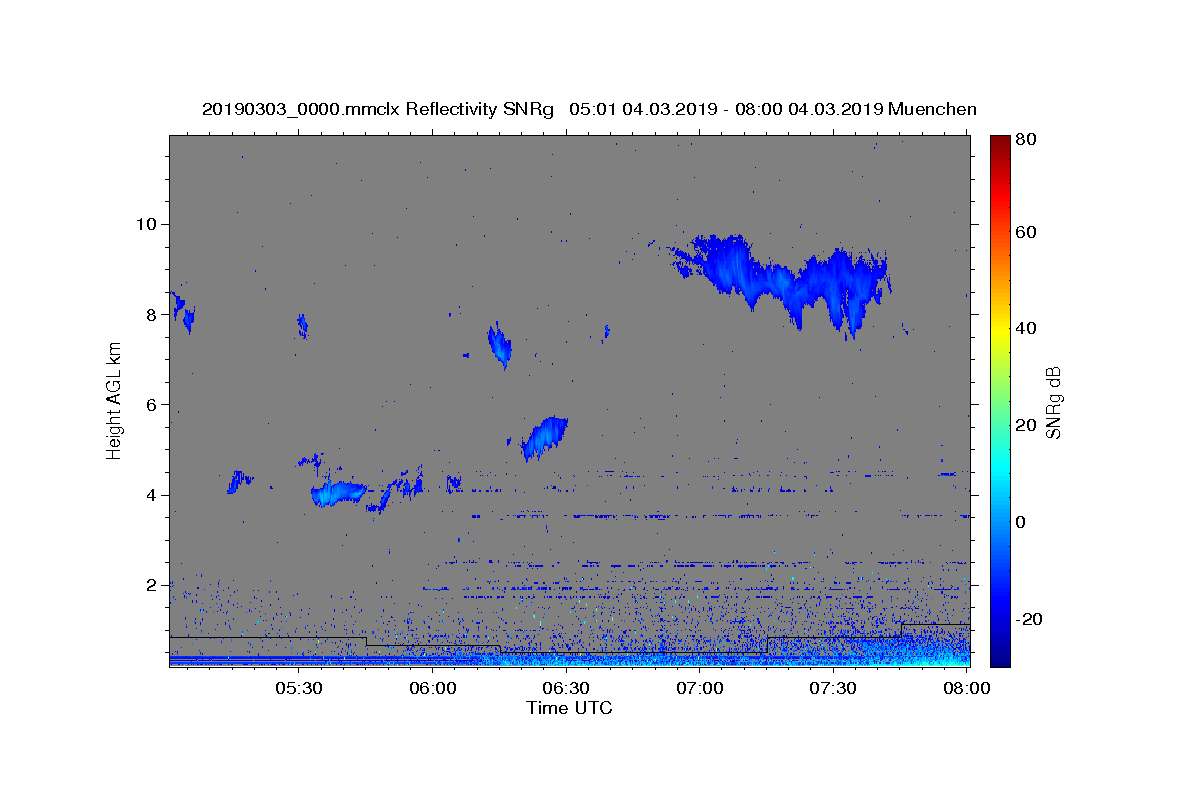Viewport: 1200px width, 800px height.
Task: Click the cloud echo near 5.3 km at 06:25
Action: 544,437
